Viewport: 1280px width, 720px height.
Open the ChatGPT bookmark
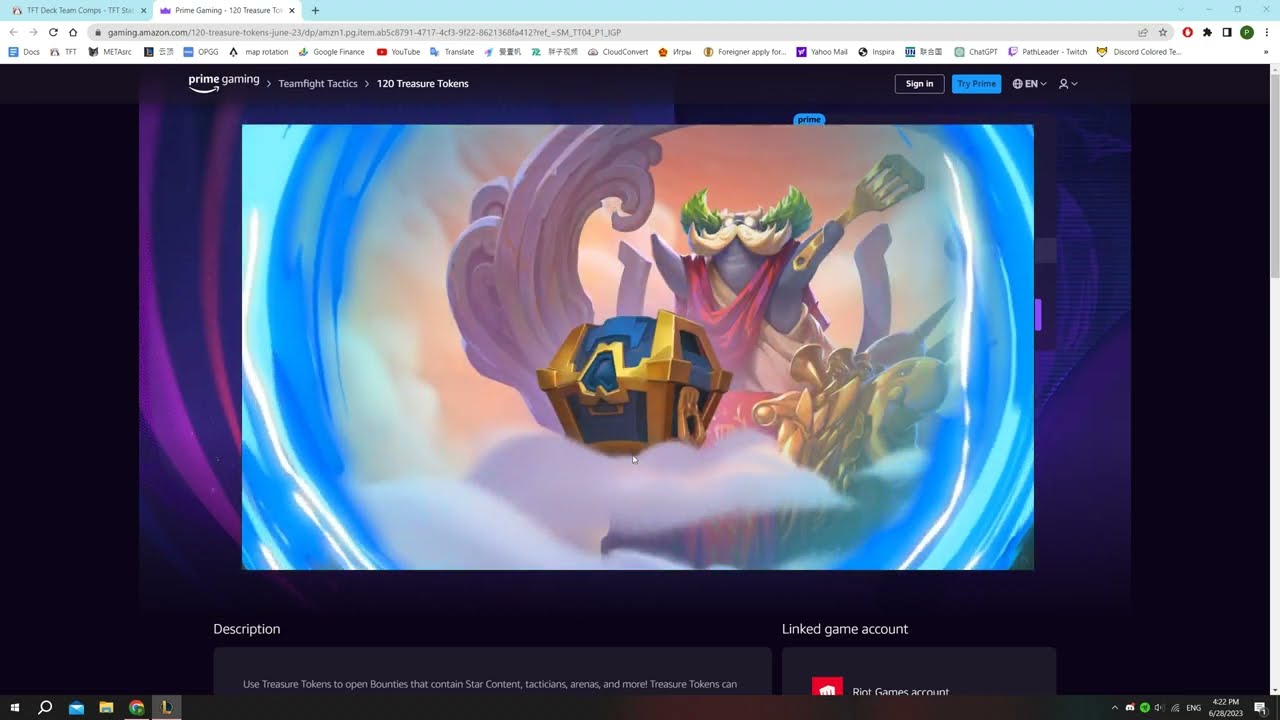pyautogui.click(x=976, y=52)
